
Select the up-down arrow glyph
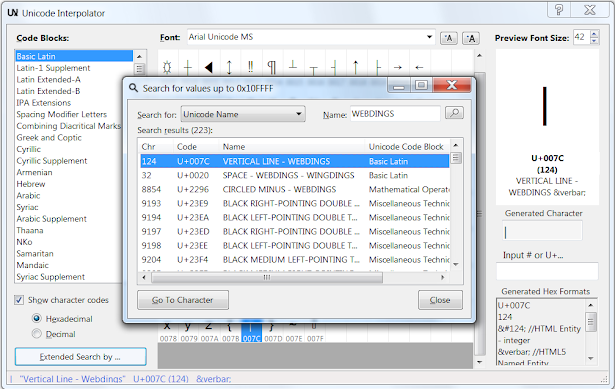pos(229,67)
